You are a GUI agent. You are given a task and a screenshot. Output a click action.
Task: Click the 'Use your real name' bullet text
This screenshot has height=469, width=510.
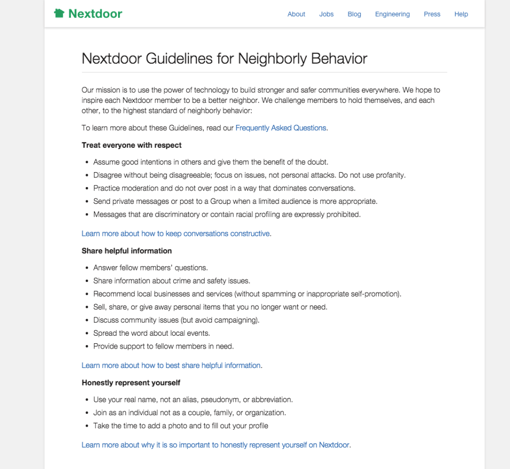[193, 399]
